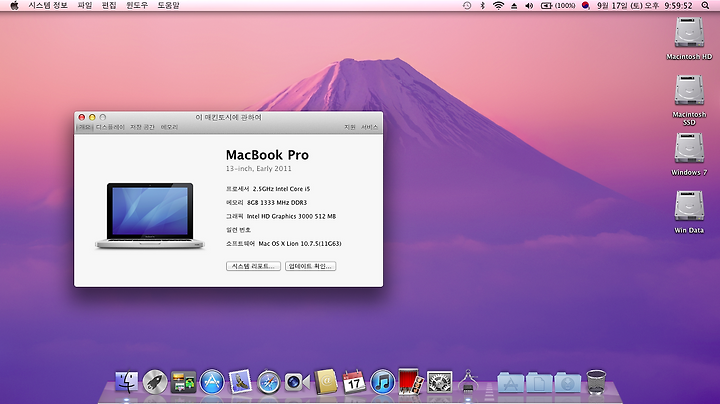Click the 2.5GHz Intel Core i5 text
Screen dimensions: 720x404
[281, 189]
